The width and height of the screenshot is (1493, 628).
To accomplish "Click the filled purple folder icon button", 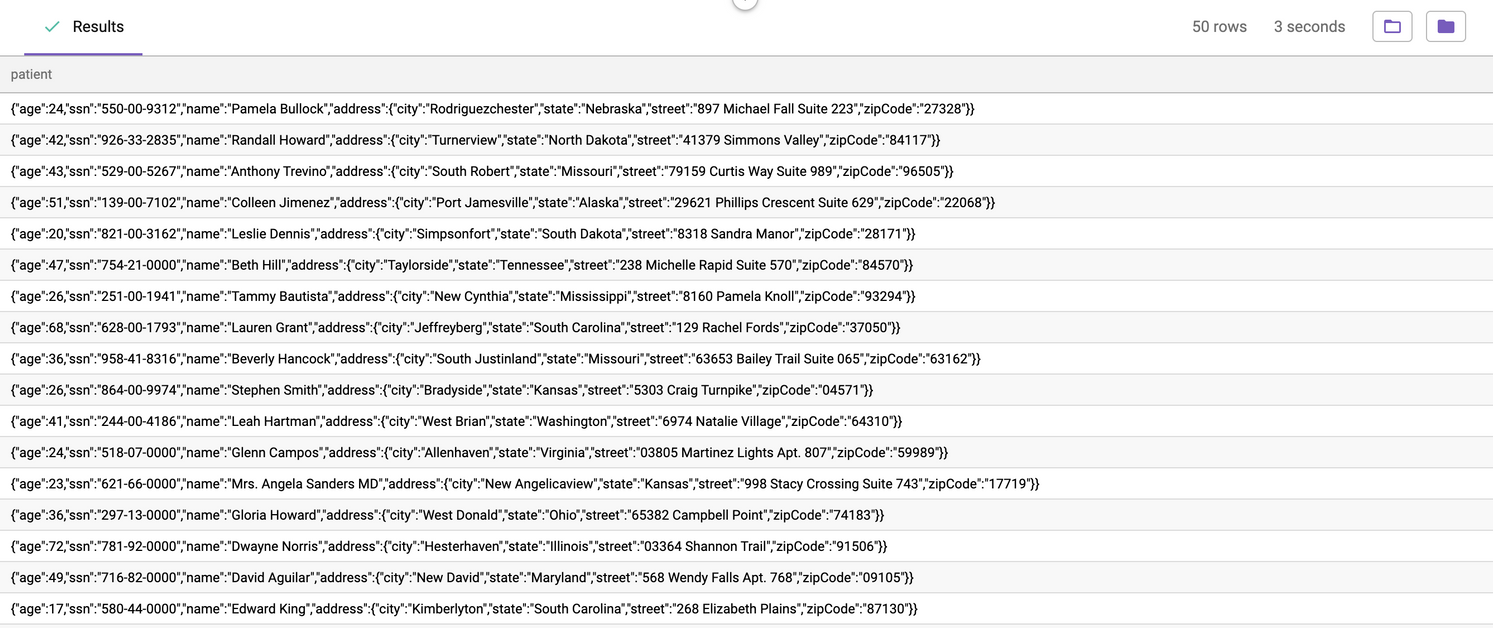I will [1445, 27].
